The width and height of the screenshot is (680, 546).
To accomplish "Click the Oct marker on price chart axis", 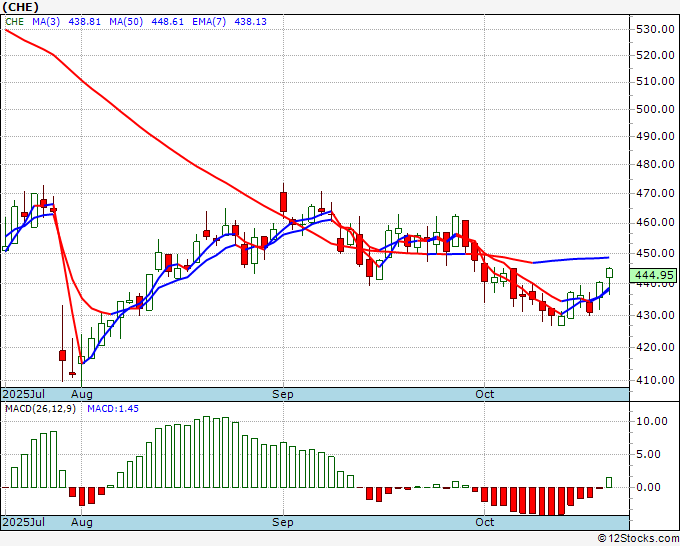I will click(485, 394).
